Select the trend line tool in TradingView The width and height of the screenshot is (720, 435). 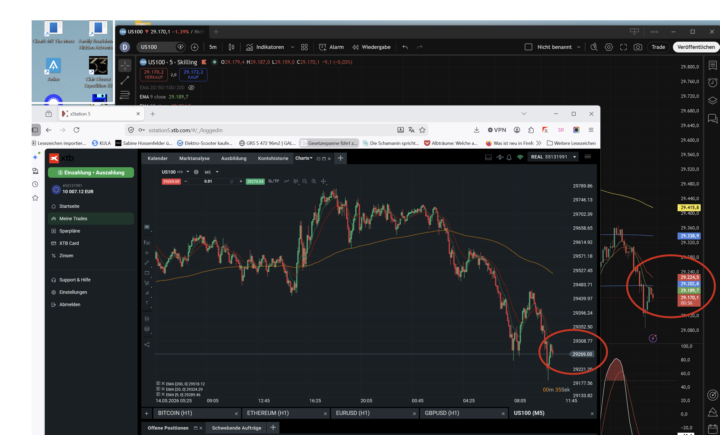coord(125,81)
